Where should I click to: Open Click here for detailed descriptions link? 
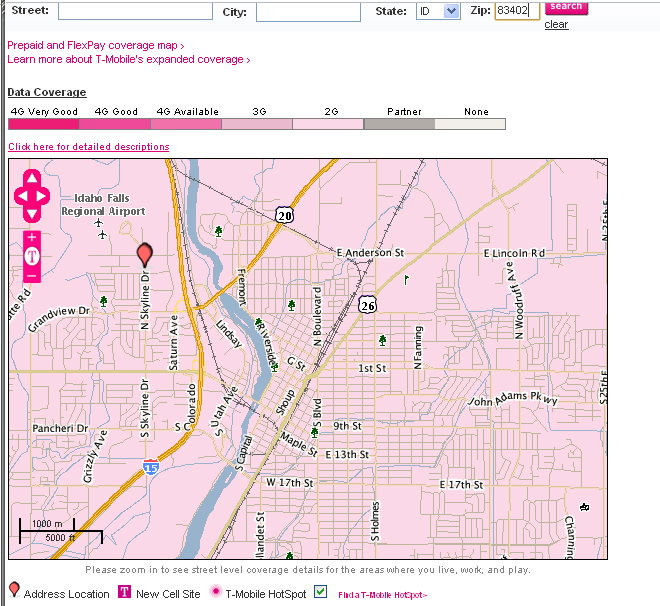click(x=89, y=146)
